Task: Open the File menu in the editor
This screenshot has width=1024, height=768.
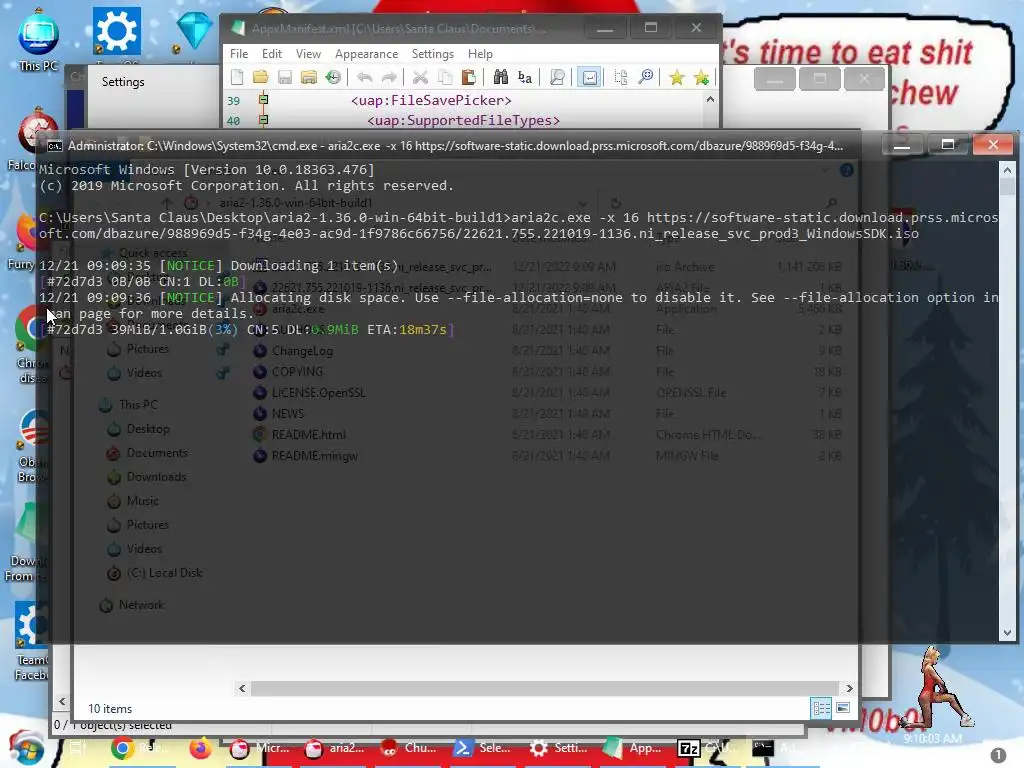Action: (x=239, y=54)
